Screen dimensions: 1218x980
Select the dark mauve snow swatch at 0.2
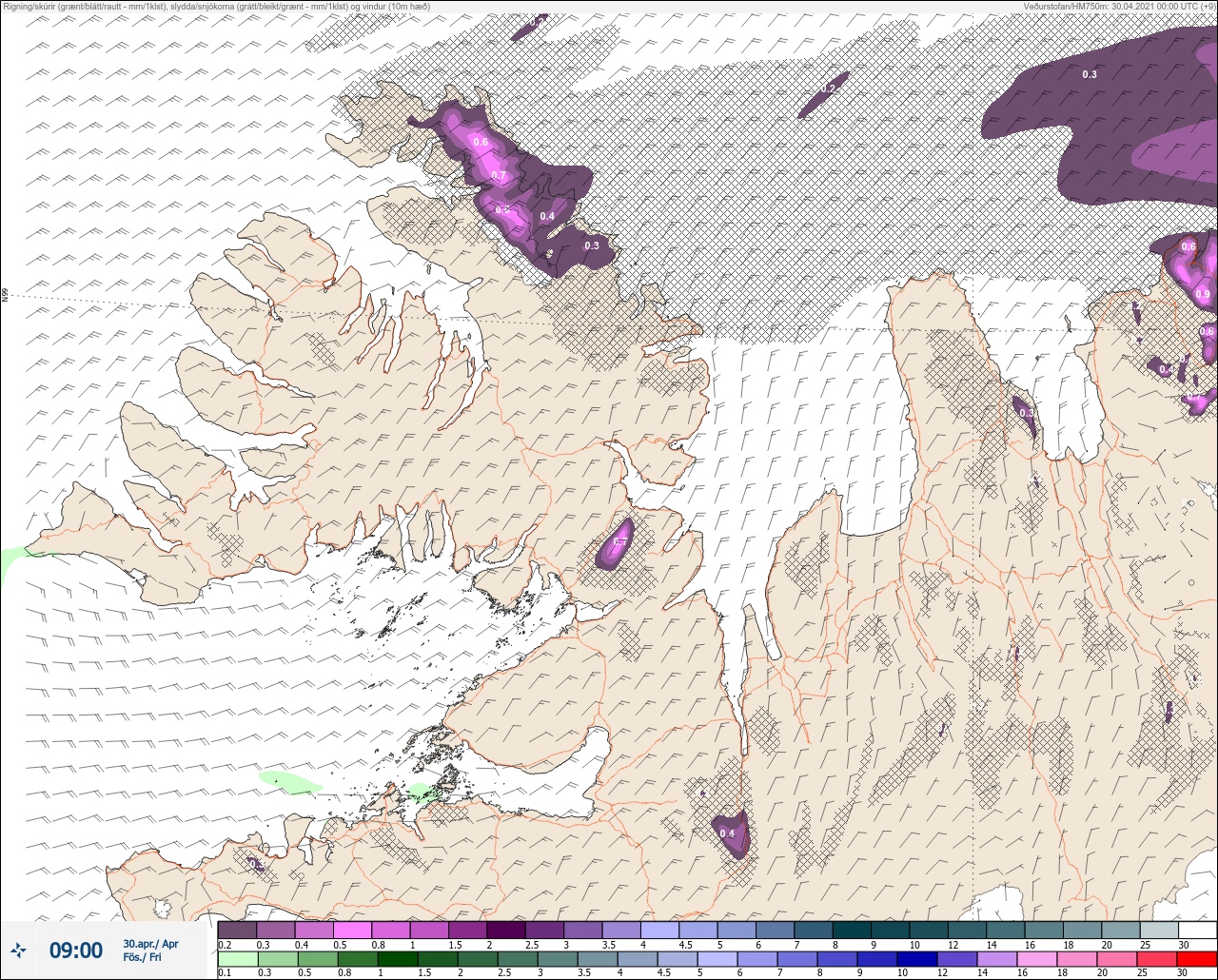point(237,930)
